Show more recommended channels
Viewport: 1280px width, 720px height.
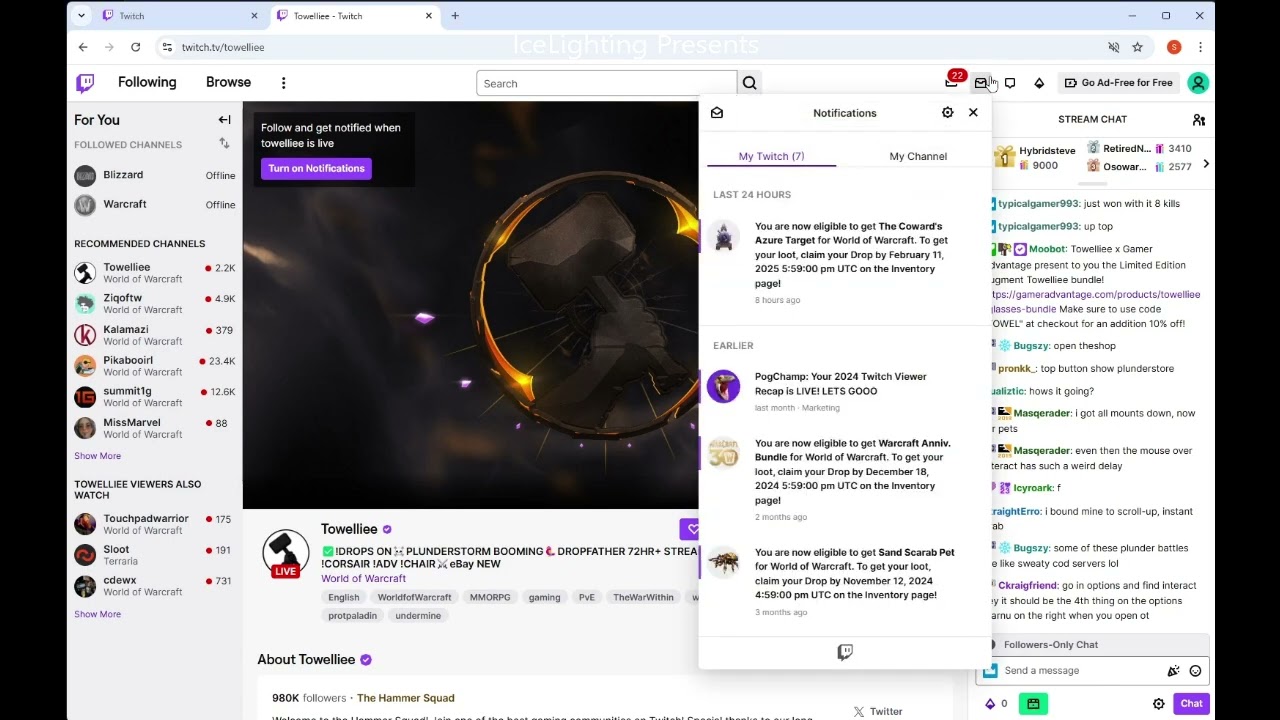click(97, 456)
